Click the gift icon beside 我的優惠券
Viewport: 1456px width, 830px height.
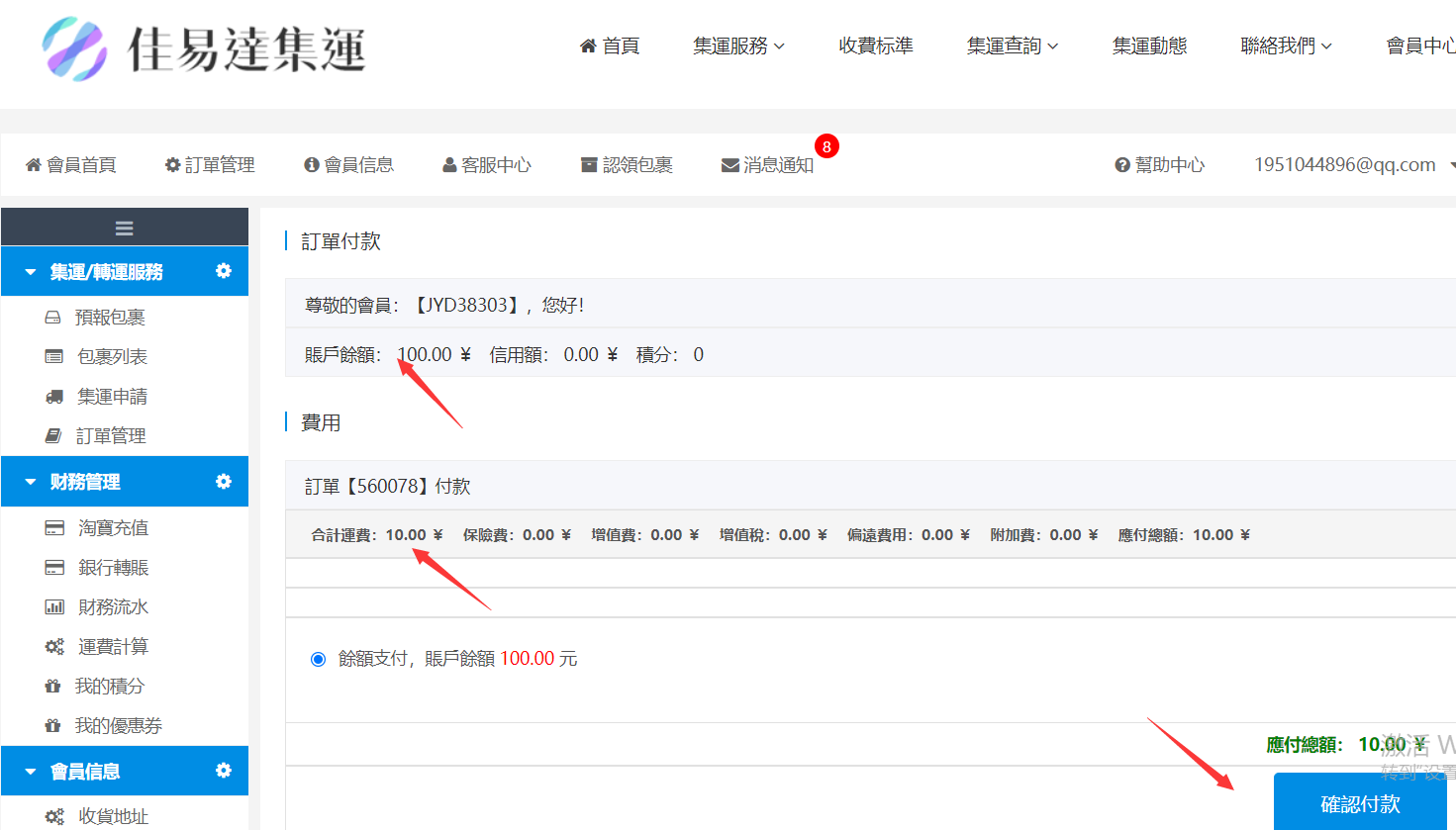tap(53, 725)
